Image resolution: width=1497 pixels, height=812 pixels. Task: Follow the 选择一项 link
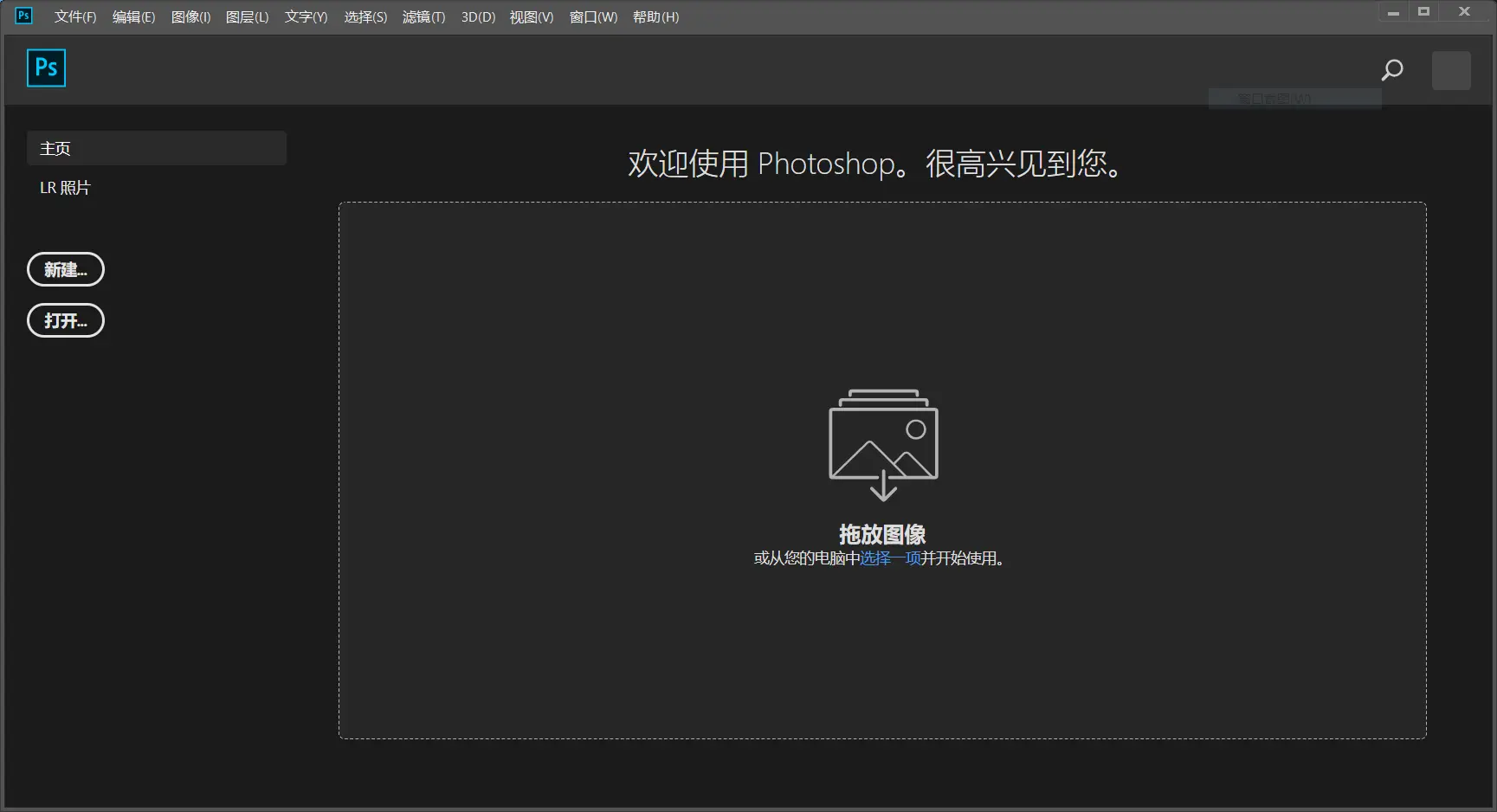coord(890,558)
